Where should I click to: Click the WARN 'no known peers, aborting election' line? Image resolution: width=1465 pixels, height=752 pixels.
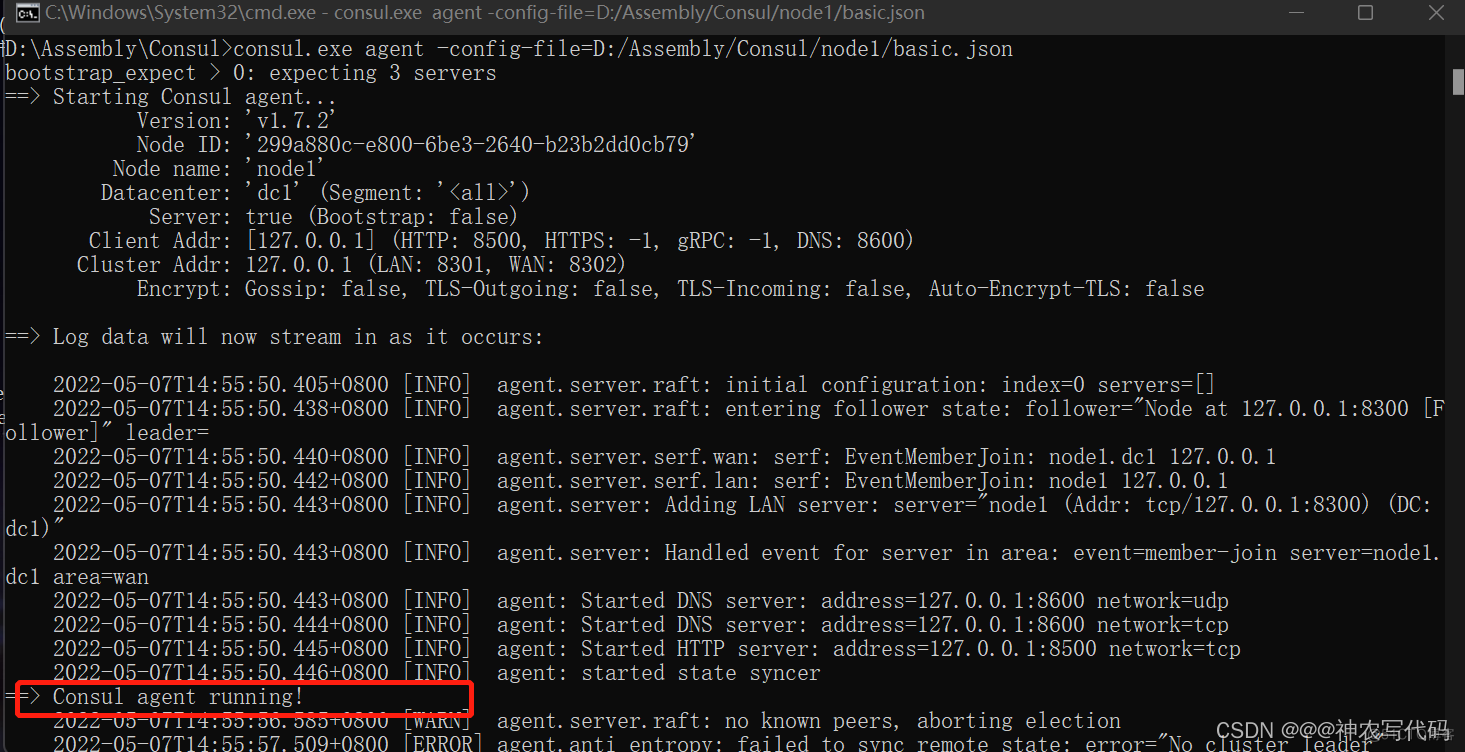(x=586, y=721)
